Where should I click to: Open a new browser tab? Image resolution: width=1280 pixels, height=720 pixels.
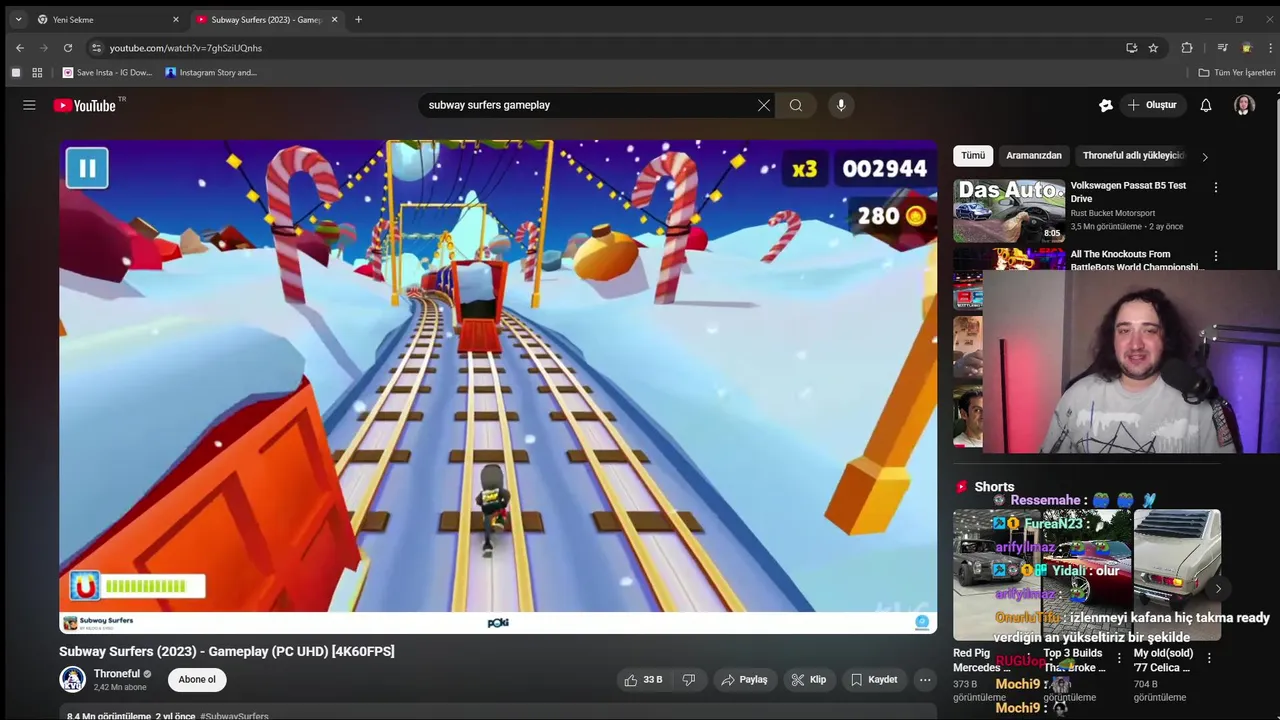click(x=358, y=19)
